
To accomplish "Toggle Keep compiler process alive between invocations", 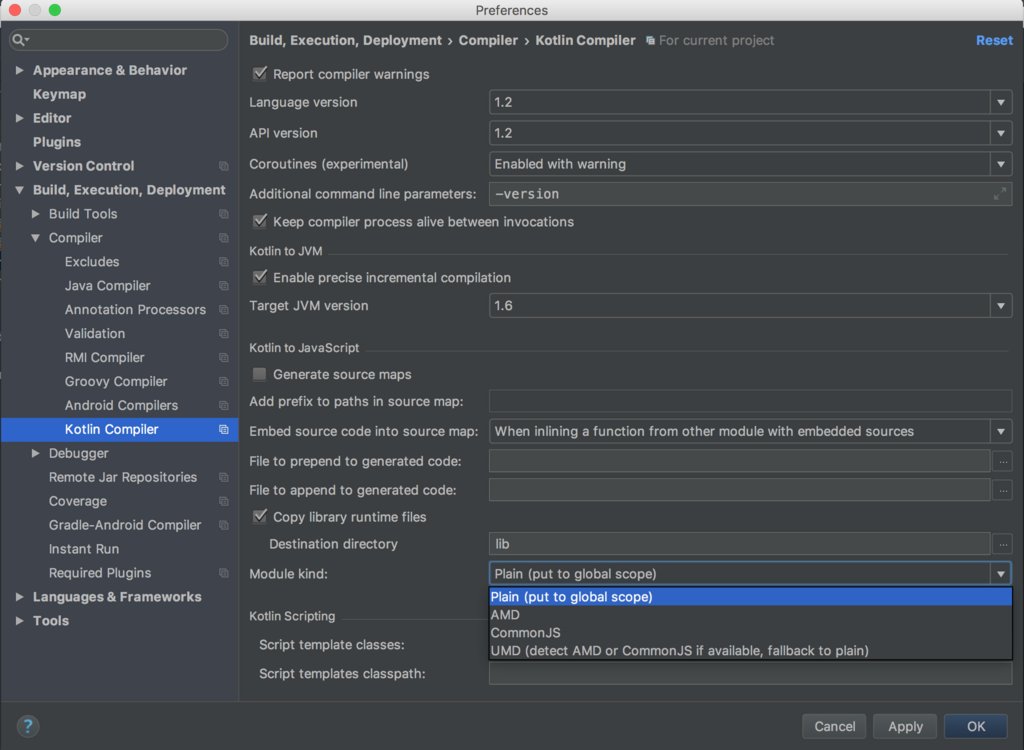I will (260, 221).
